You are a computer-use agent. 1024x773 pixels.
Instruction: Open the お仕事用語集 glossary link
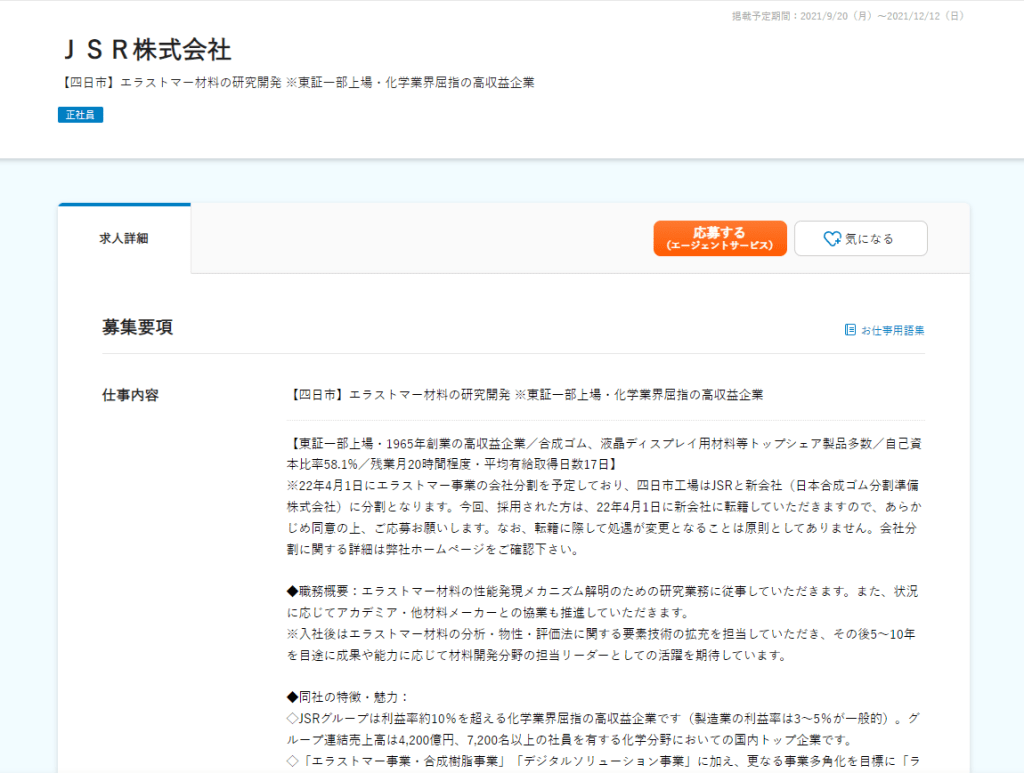[x=892, y=330]
